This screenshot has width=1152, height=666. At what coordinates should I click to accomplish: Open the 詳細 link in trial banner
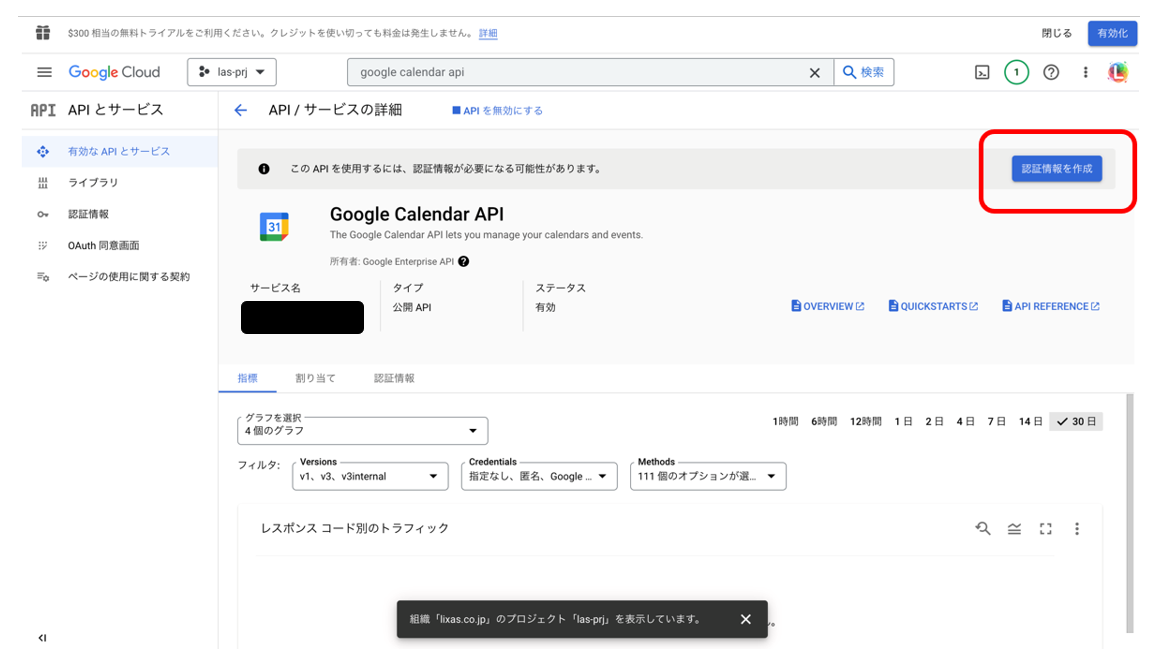(x=488, y=33)
